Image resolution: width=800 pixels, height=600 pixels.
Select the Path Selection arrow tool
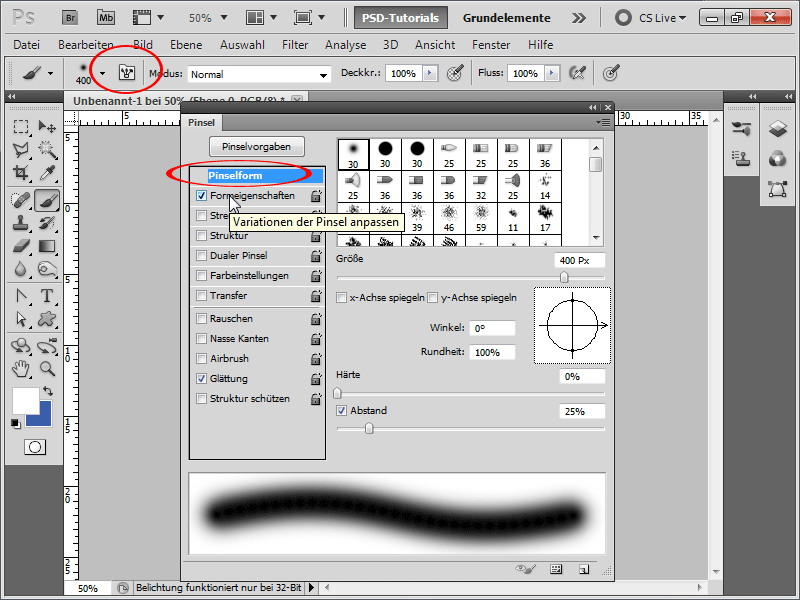click(21, 319)
